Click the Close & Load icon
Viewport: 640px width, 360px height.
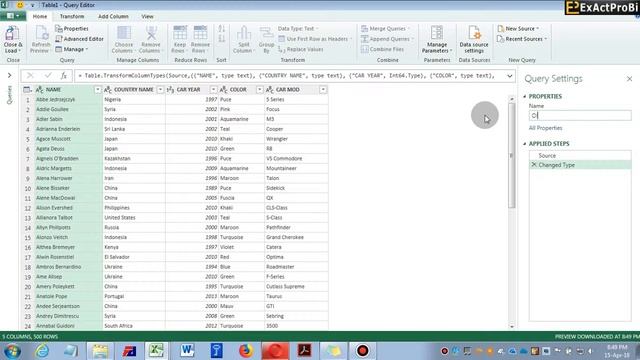tap(12, 39)
